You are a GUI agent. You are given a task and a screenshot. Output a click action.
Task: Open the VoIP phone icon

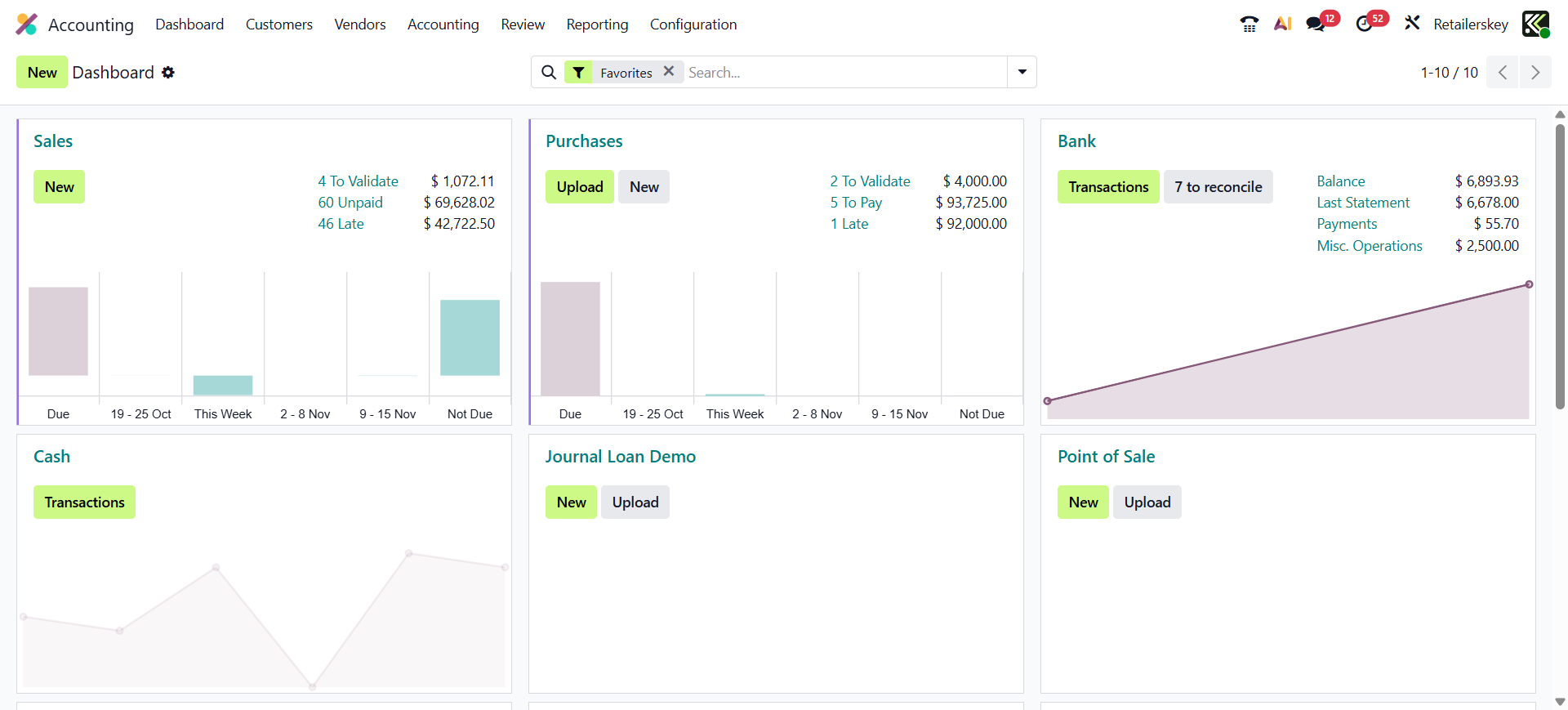point(1249,25)
